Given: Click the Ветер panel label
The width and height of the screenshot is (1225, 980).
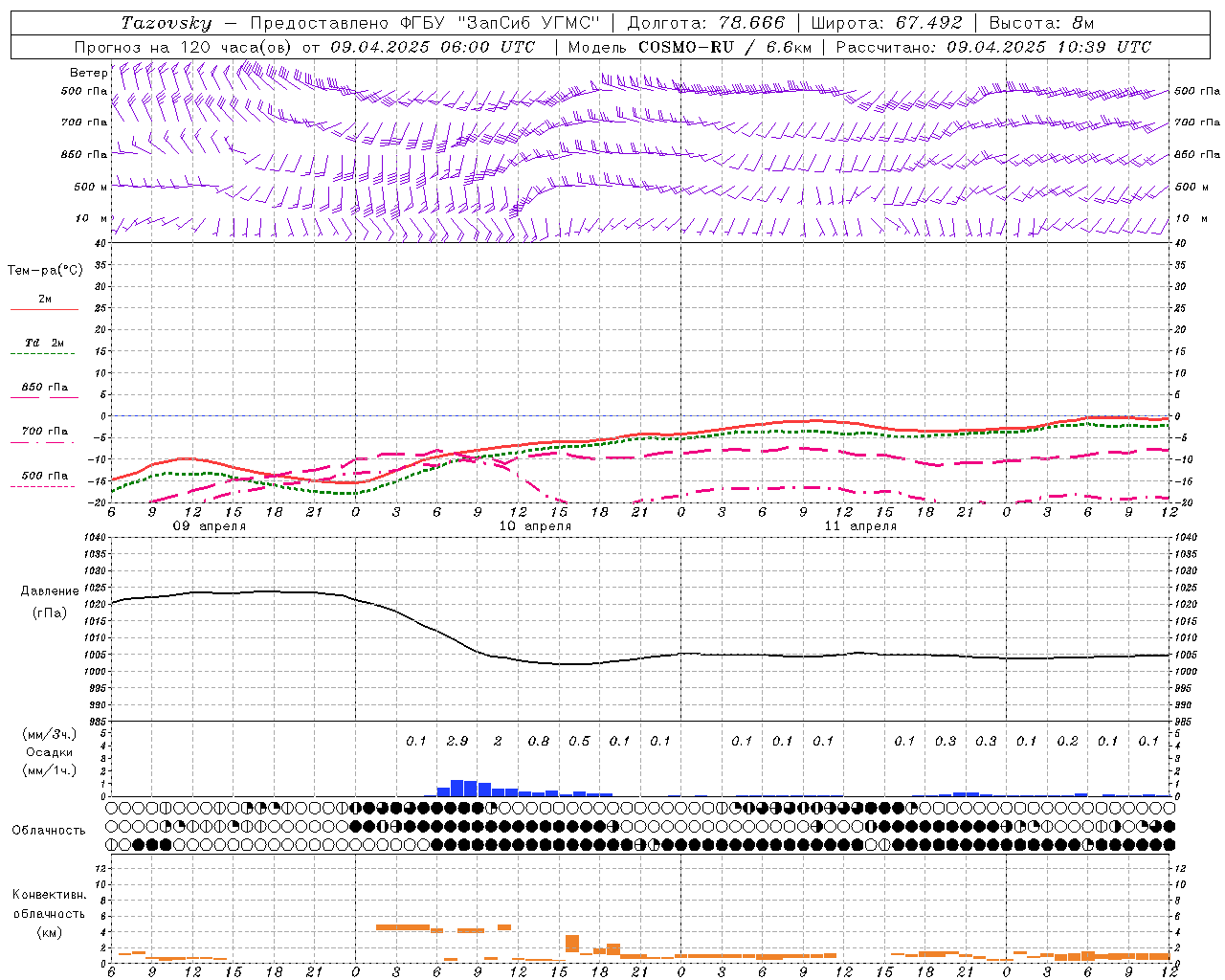Looking at the screenshot, I should point(88,73).
